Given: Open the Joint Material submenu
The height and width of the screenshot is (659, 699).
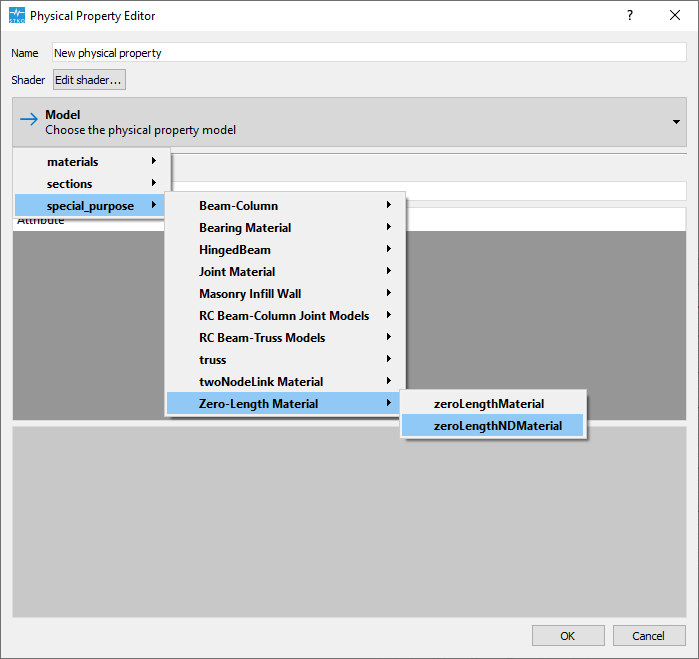Looking at the screenshot, I should [x=285, y=272].
